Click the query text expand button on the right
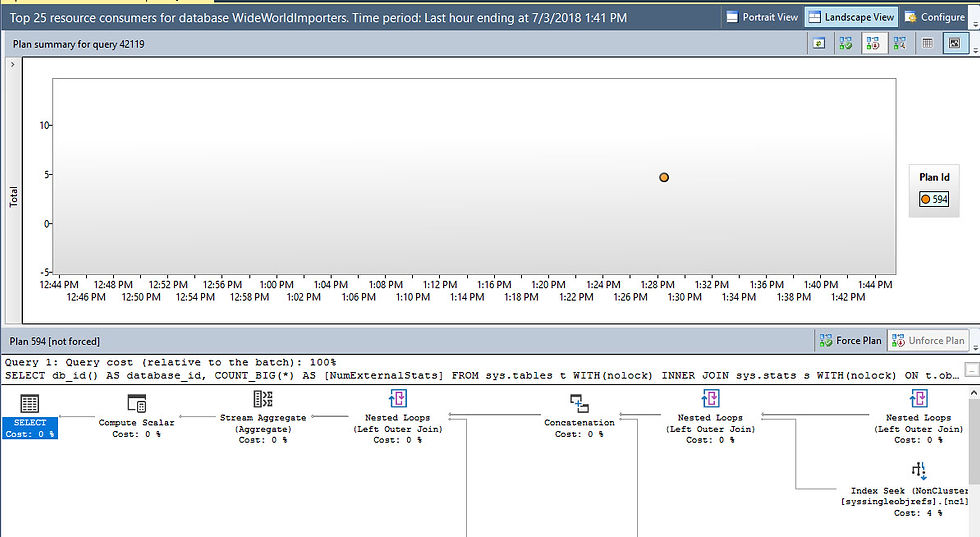Image resolution: width=980 pixels, height=537 pixels. pyautogui.click(x=972, y=369)
